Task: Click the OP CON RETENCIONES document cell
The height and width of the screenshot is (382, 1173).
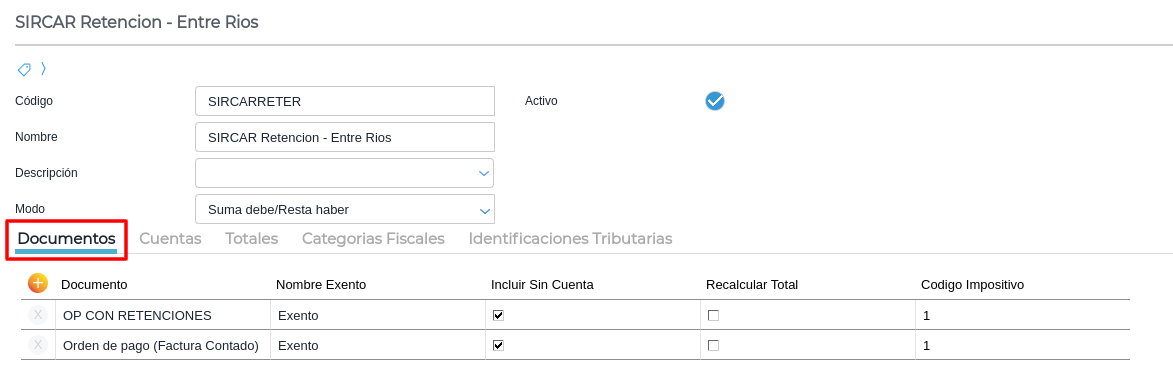Action: point(163,315)
